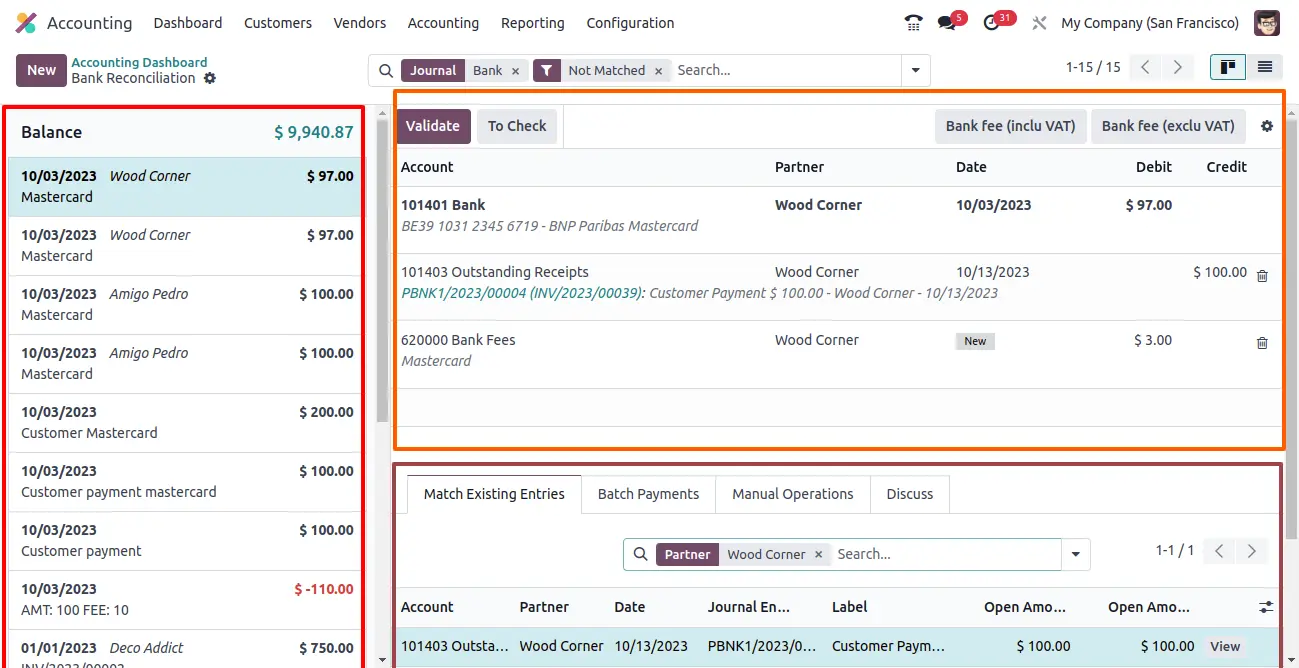This screenshot has height=668, width=1299.
Task: Remove the Wood Corner partner facet
Action: (x=818, y=554)
